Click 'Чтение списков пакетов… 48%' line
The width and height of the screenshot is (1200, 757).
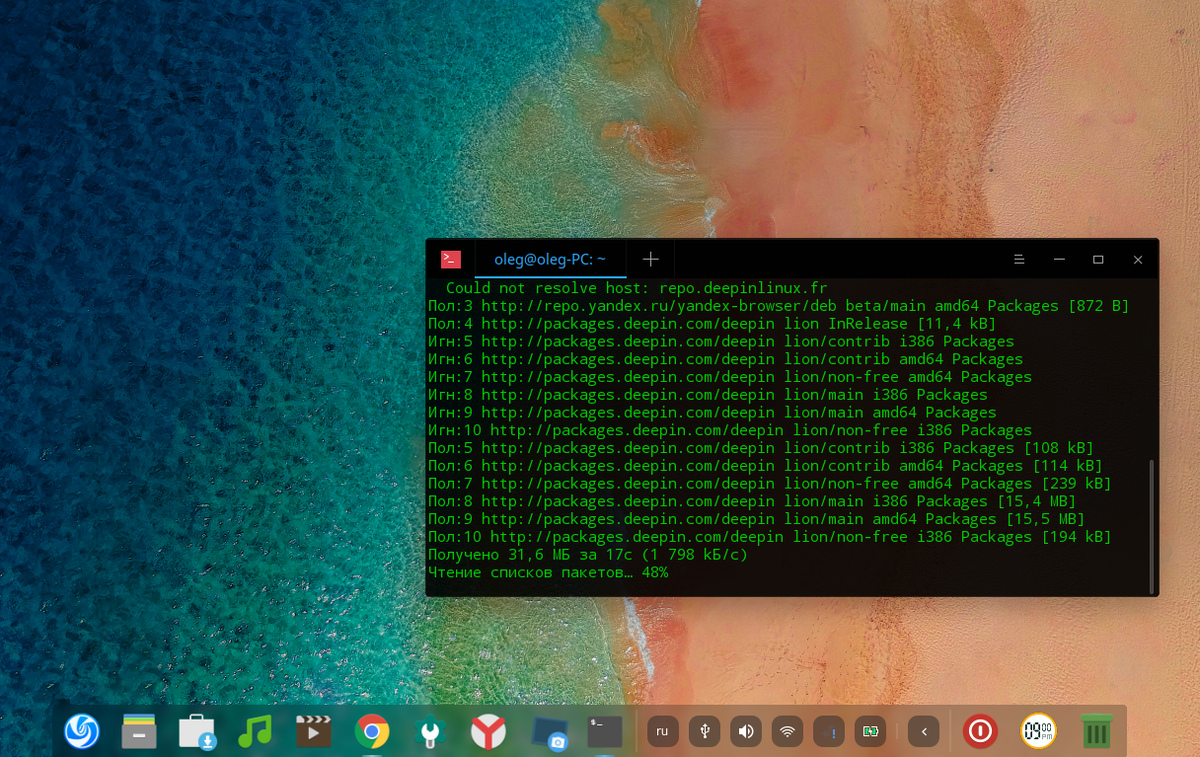click(x=548, y=573)
